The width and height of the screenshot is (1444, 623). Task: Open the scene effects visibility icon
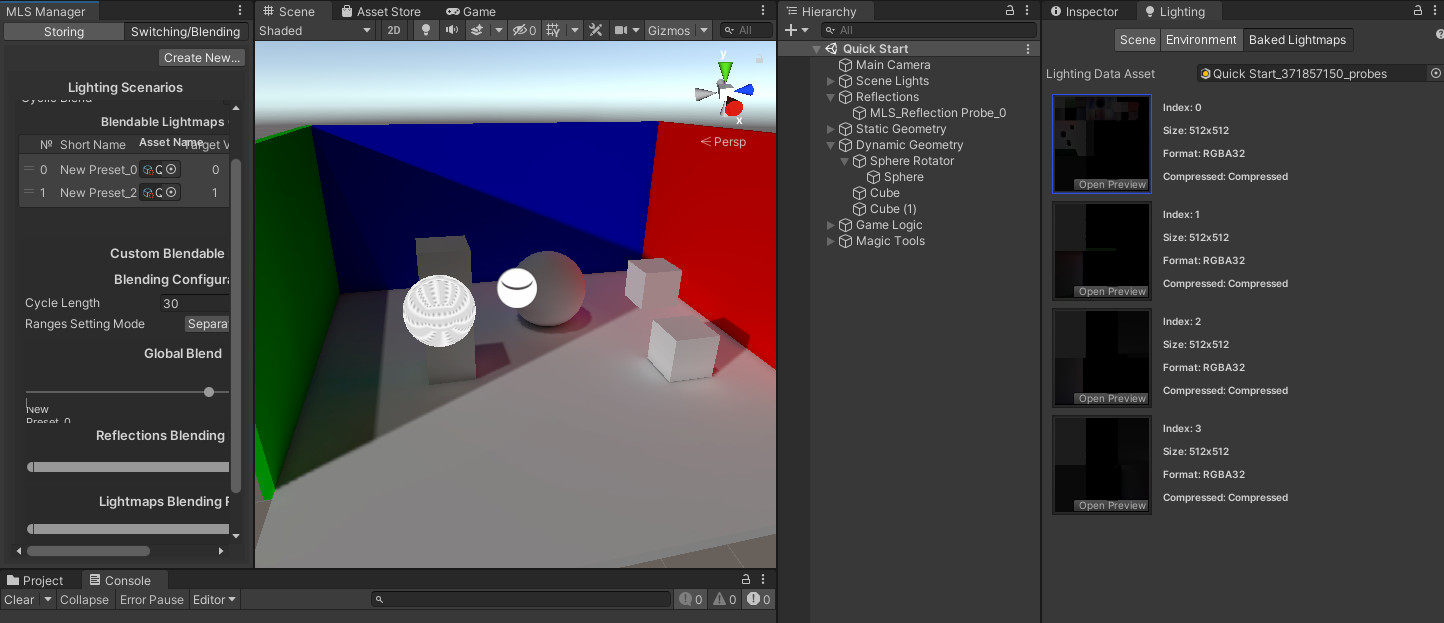pos(478,30)
